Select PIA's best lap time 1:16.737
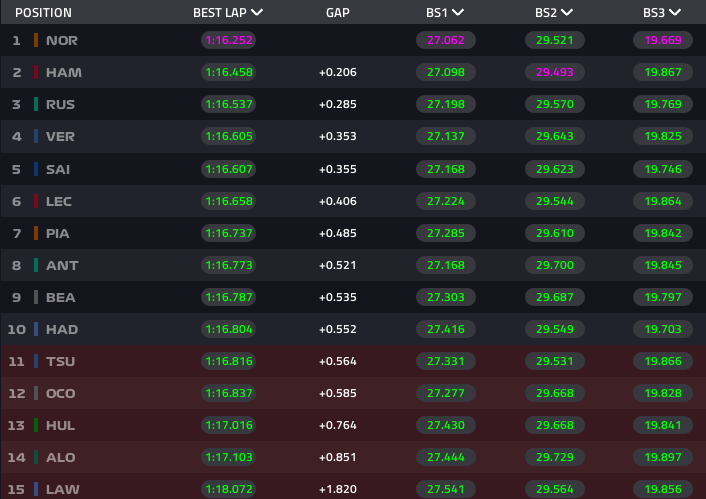 tap(228, 233)
